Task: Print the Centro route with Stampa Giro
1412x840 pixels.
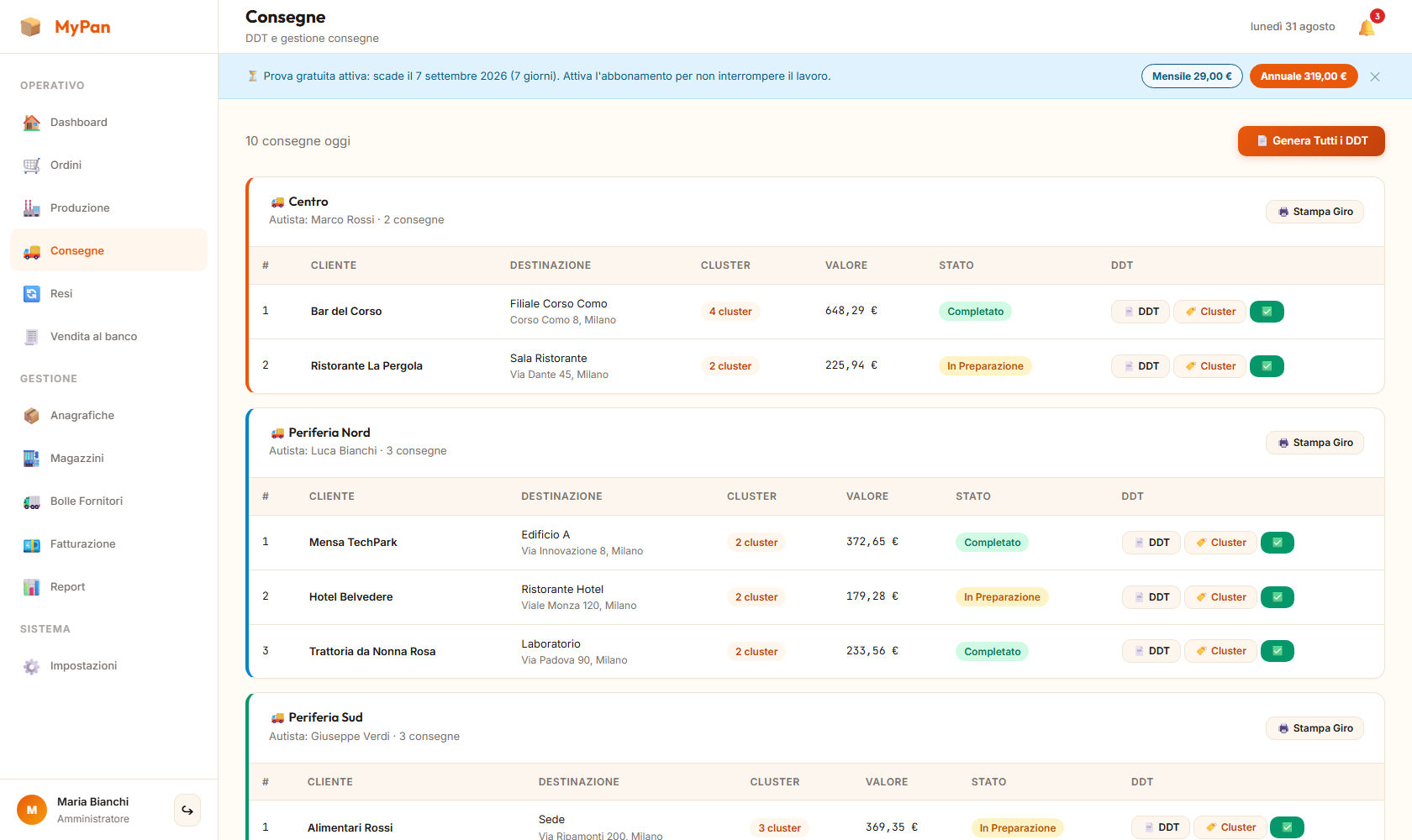Action: tap(1315, 212)
